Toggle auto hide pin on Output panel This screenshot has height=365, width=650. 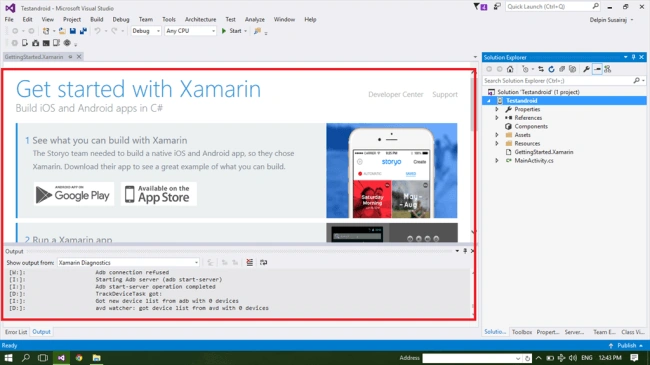[x=465, y=251]
